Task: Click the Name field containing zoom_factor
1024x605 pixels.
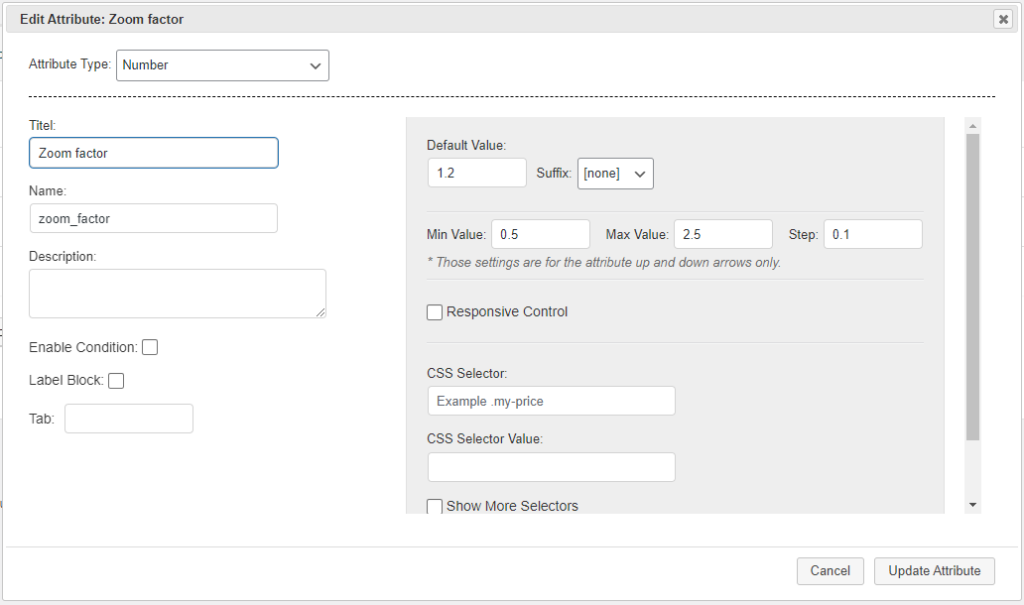Action: click(x=154, y=218)
